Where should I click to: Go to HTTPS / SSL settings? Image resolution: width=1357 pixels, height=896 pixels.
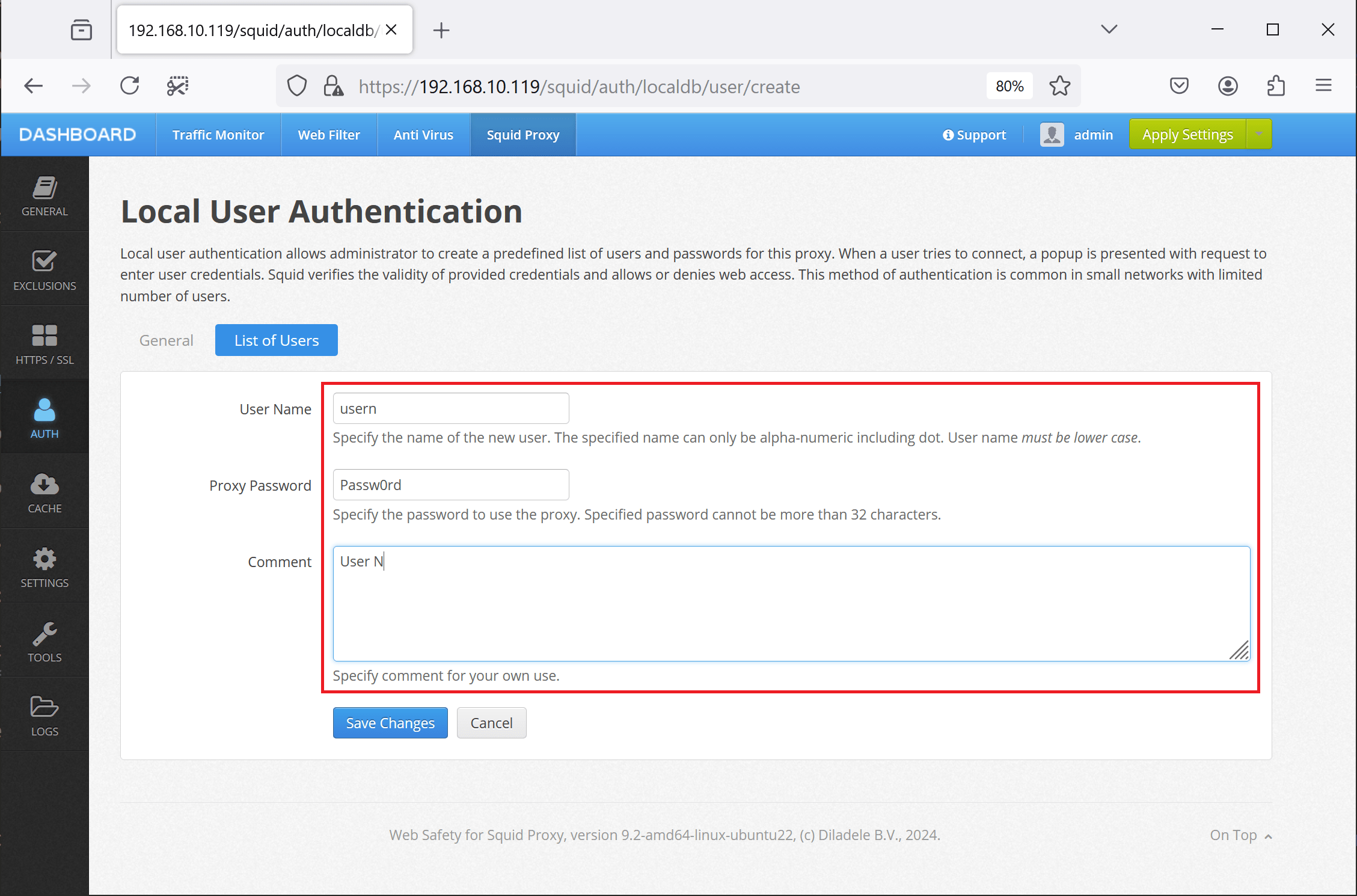pos(44,345)
